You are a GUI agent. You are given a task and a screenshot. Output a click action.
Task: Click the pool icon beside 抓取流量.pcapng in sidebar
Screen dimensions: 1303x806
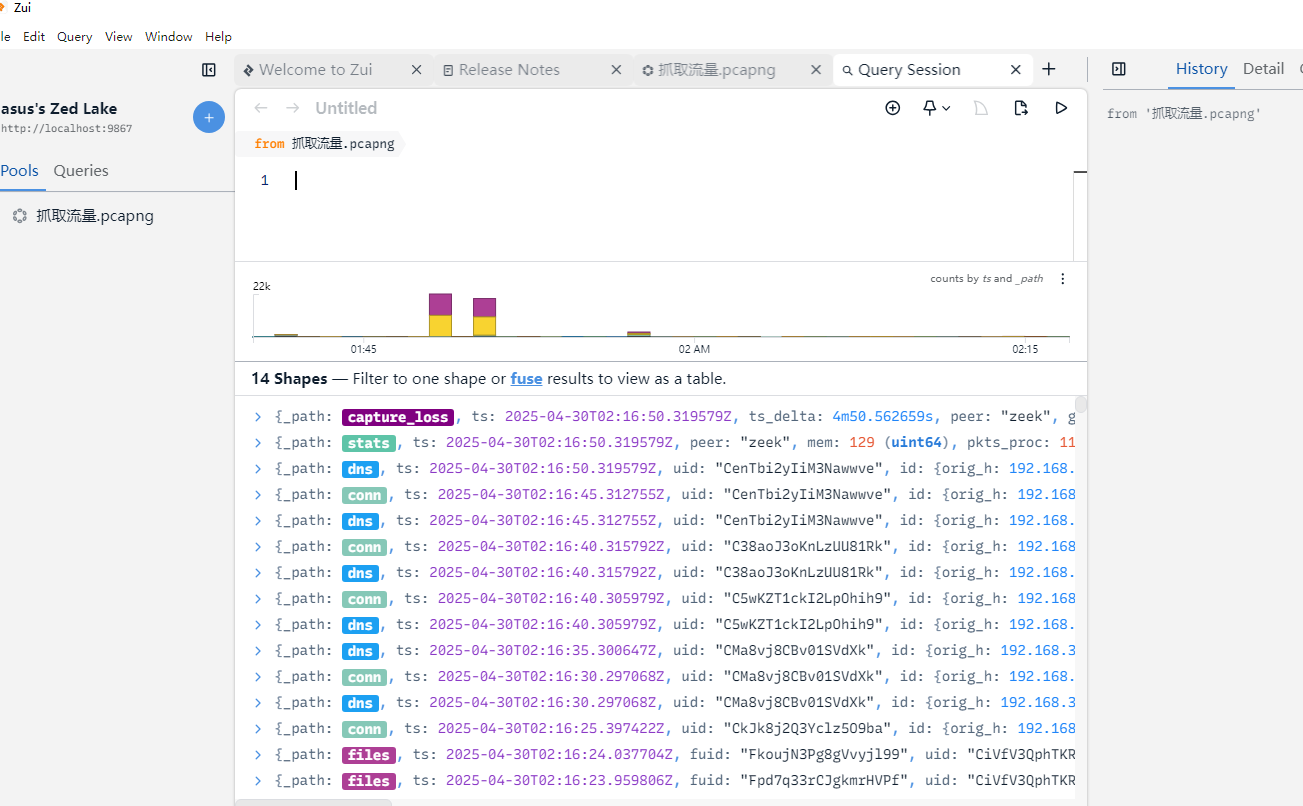click(x=20, y=215)
